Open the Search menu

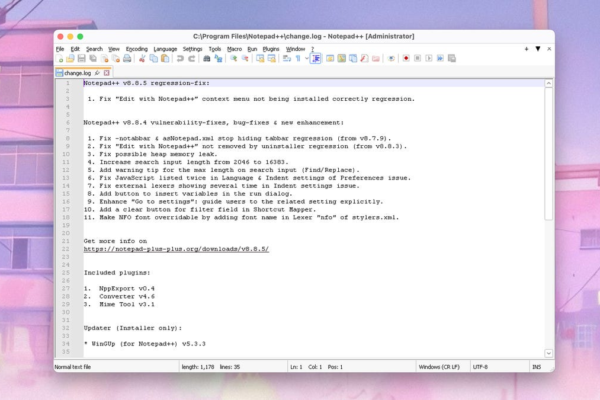click(x=94, y=49)
